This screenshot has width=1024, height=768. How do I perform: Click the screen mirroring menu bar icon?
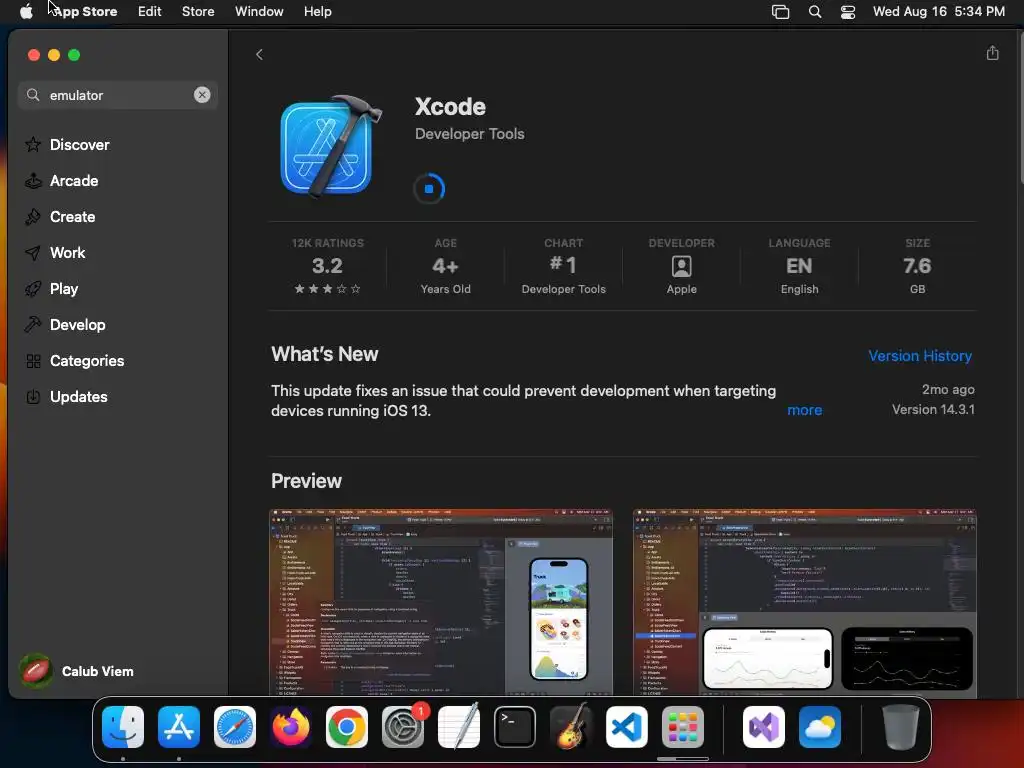point(780,12)
